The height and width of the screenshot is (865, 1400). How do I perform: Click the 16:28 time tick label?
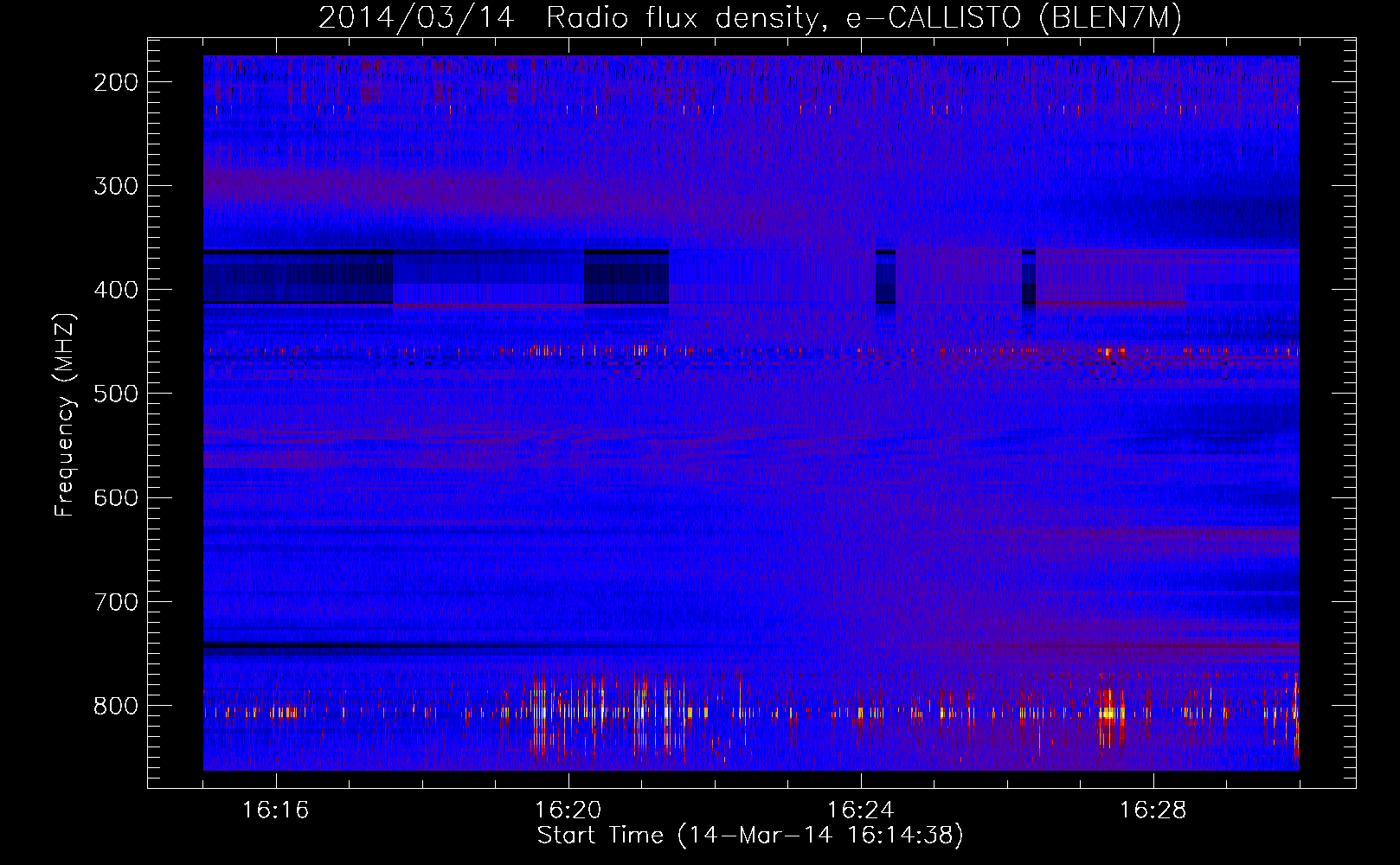click(1153, 811)
